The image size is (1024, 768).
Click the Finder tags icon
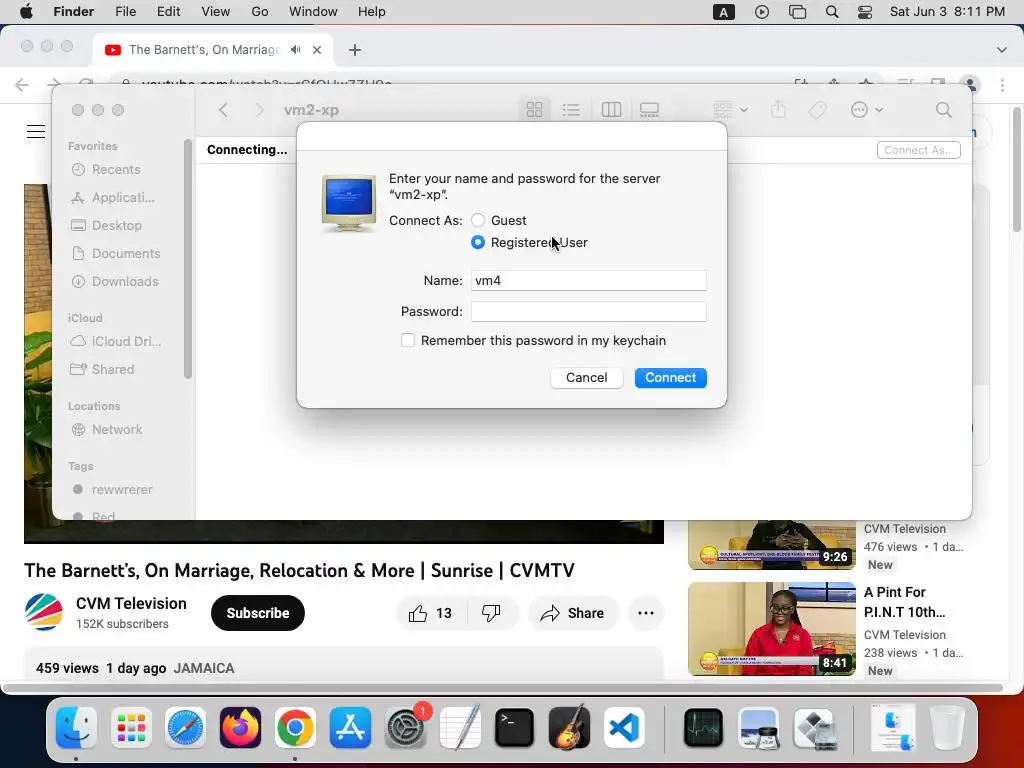818,110
